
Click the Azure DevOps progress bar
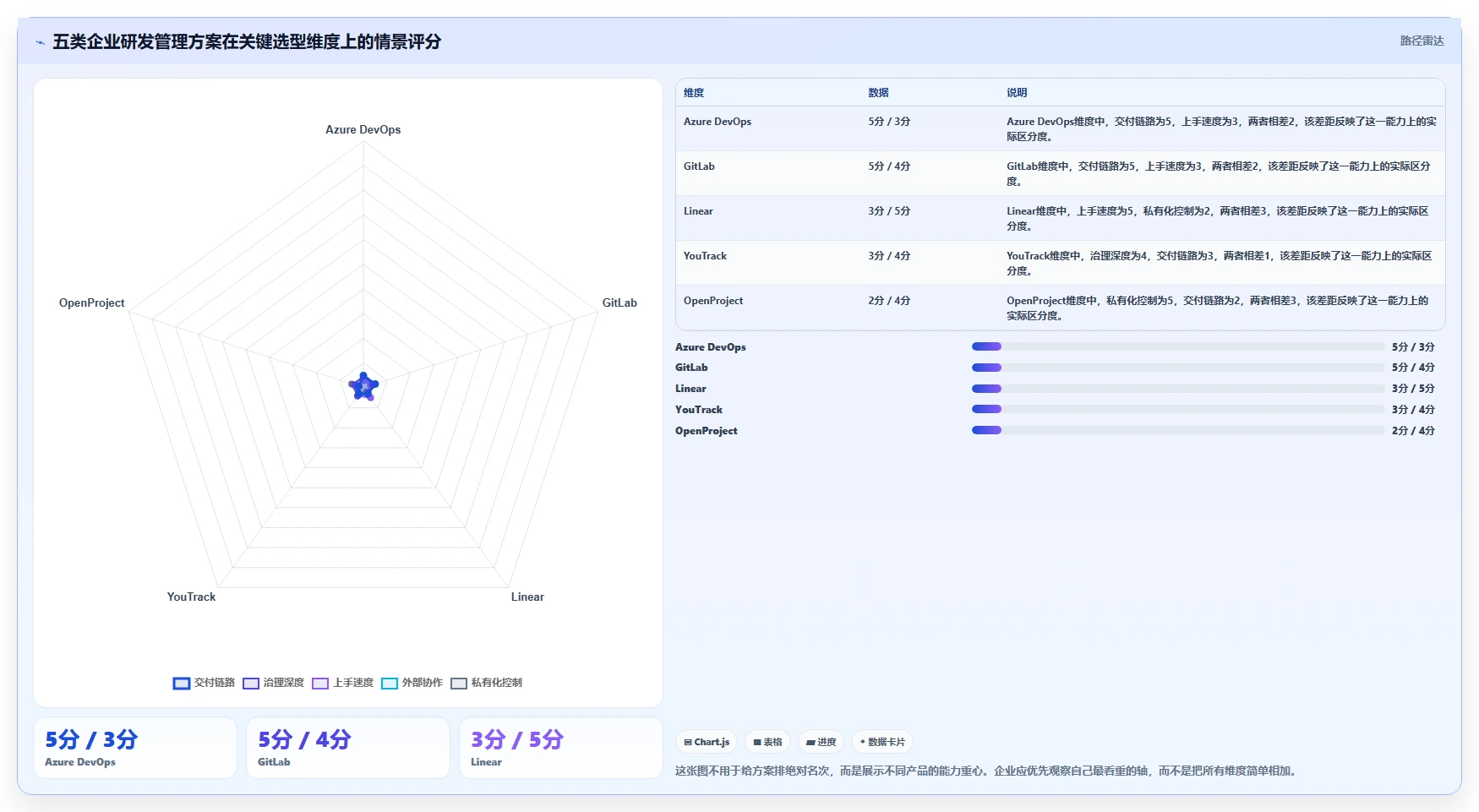(1178, 346)
